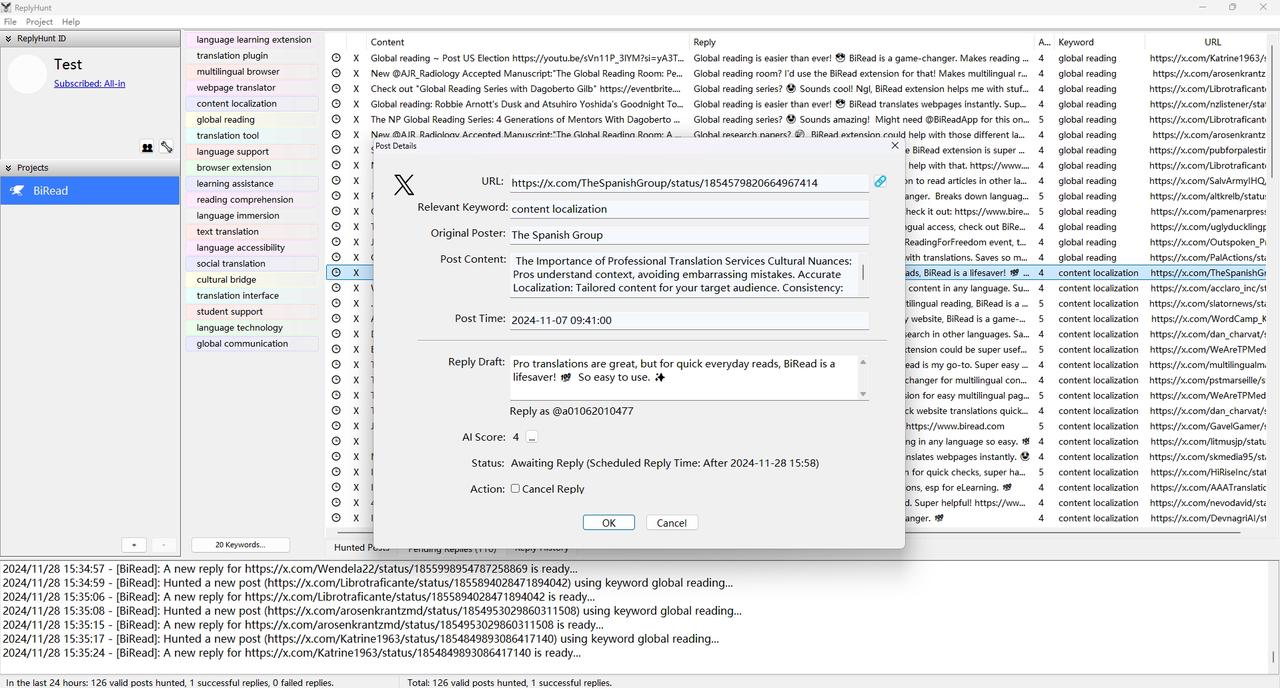
Task: Select the 'webpage translator' keyword
Action: pos(252,88)
